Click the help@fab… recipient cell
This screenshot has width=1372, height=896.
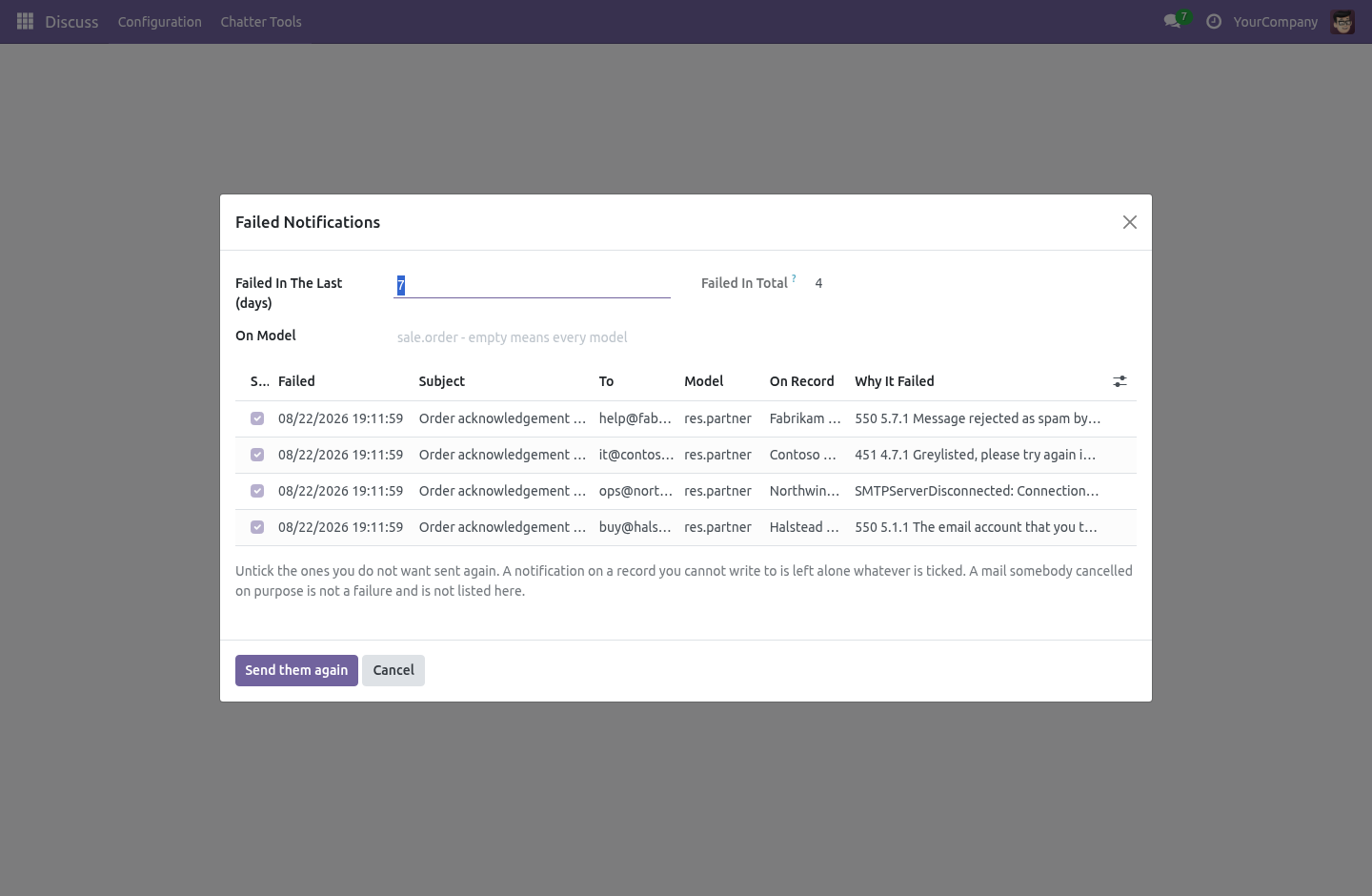[636, 418]
